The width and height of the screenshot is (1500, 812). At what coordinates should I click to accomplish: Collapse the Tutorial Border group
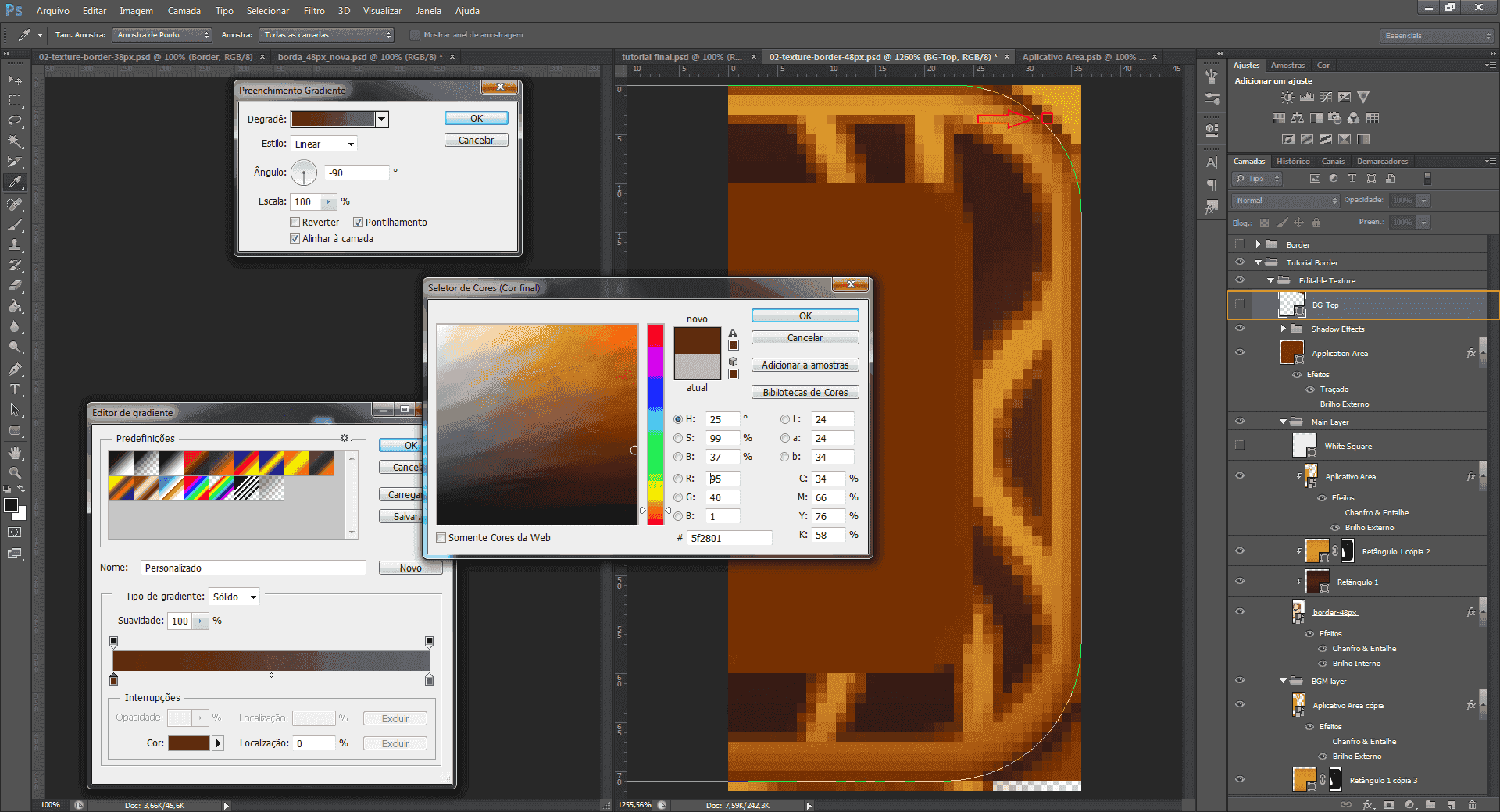tap(1259, 263)
